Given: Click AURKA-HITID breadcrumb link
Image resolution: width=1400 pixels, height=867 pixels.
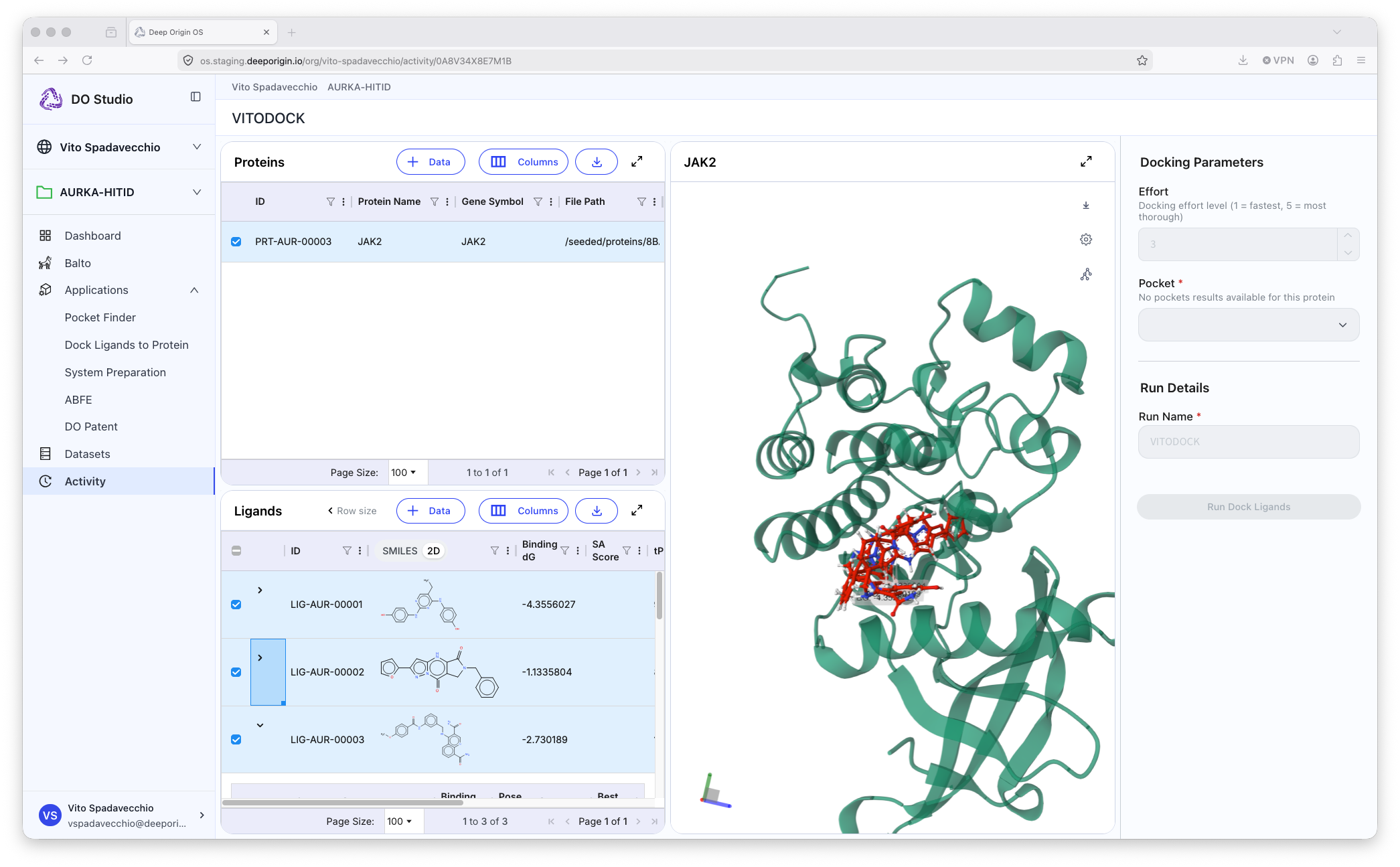Looking at the screenshot, I should [359, 87].
